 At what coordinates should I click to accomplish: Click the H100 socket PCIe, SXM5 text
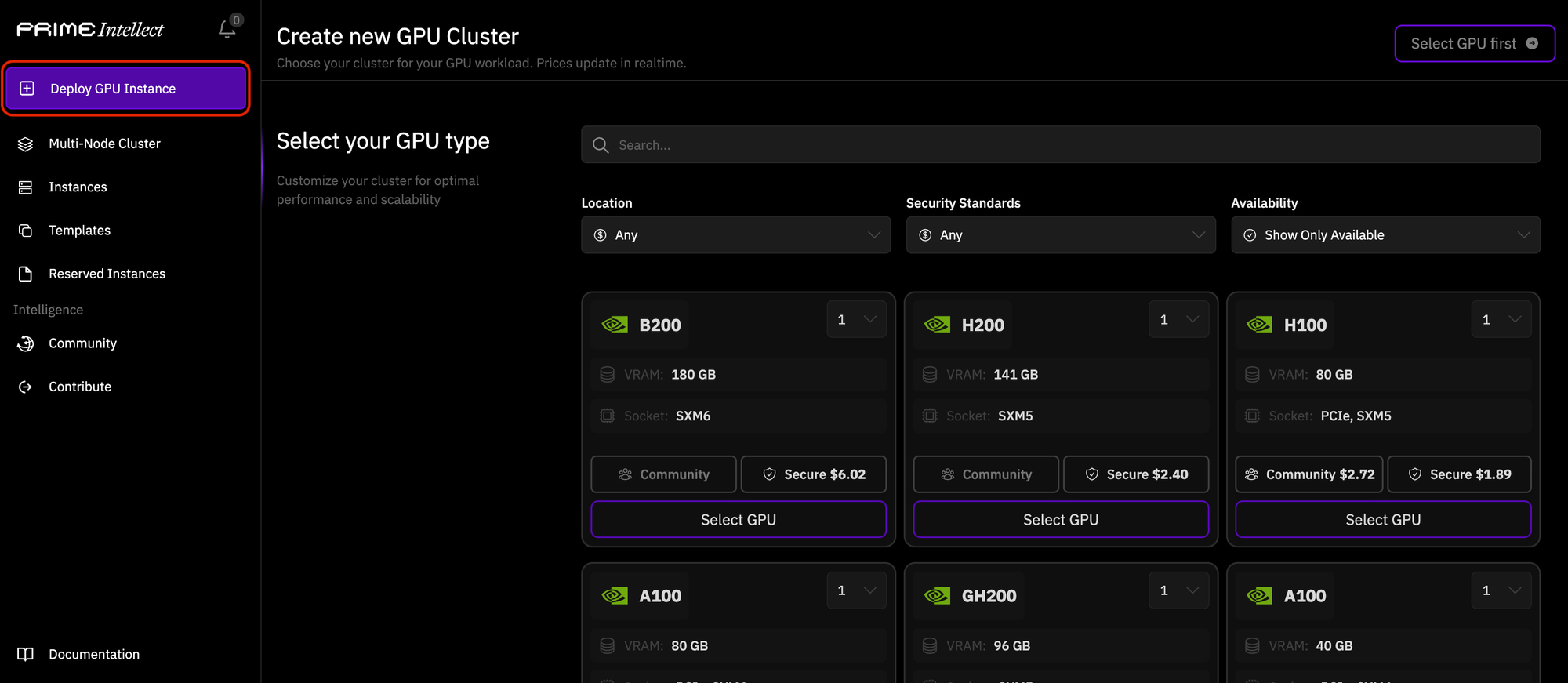click(x=1356, y=416)
